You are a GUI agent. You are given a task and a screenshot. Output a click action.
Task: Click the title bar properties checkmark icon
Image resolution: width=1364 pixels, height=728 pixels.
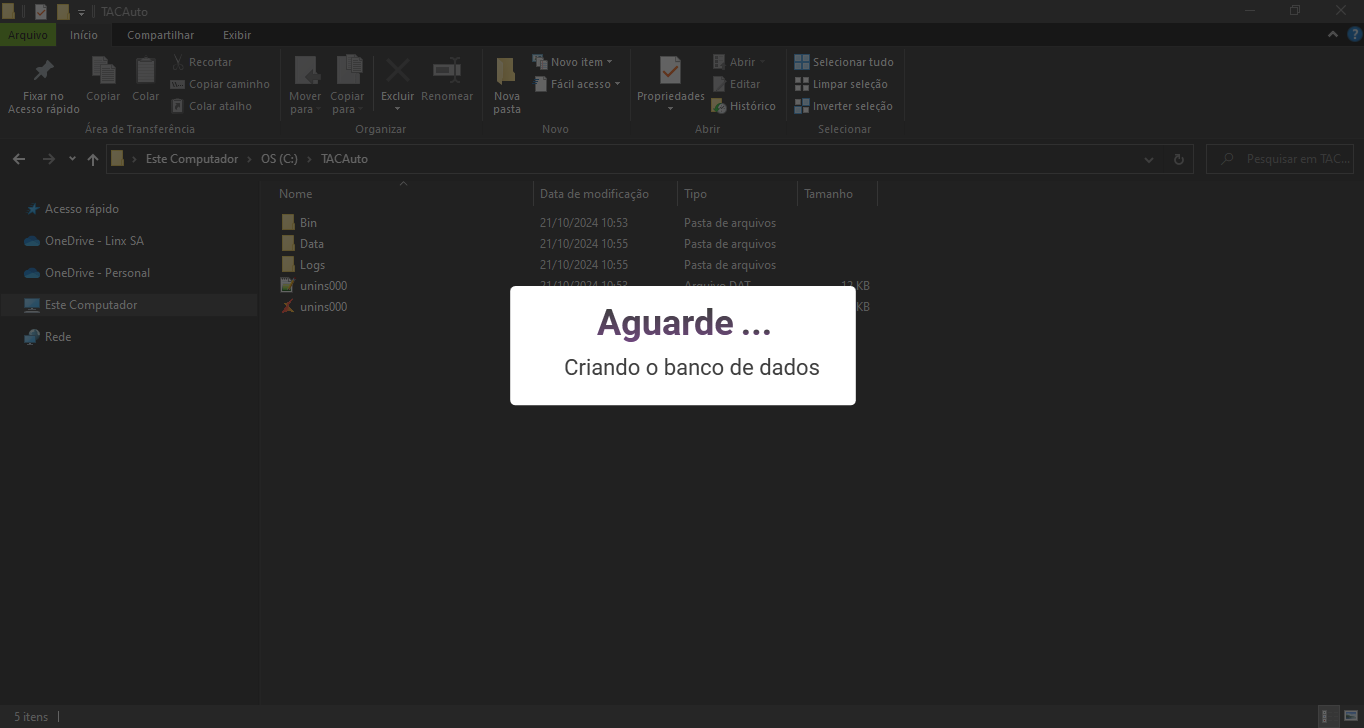coord(41,12)
